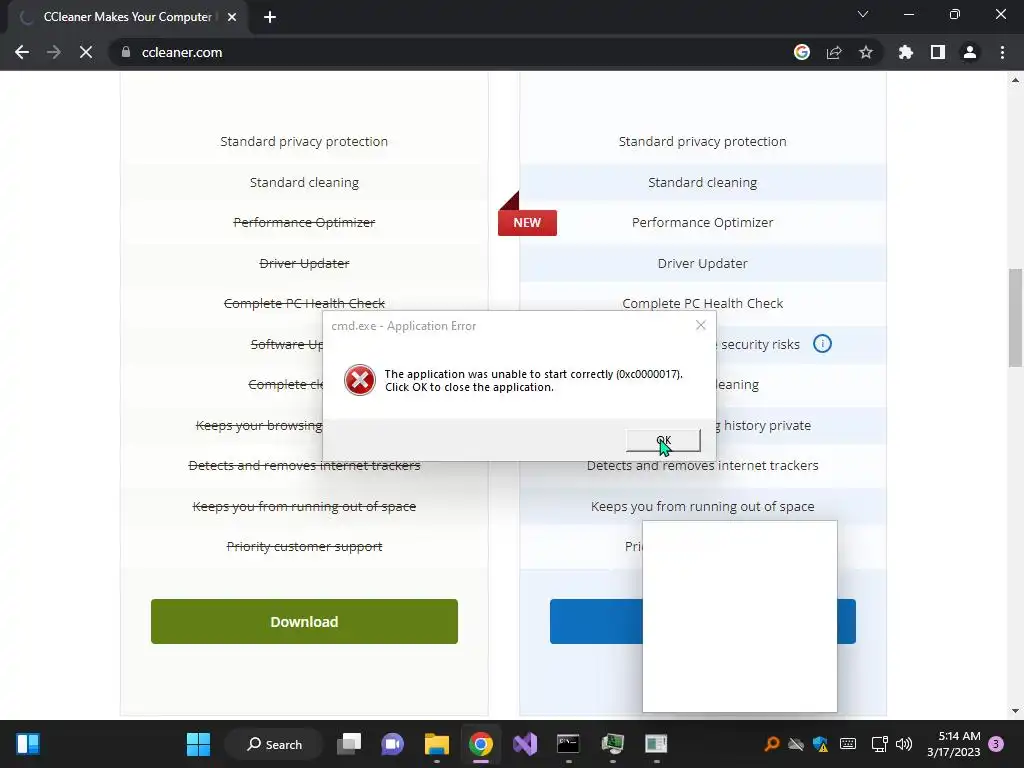
Task: Click the scrollbar up arrow
Action: click(x=1015, y=80)
